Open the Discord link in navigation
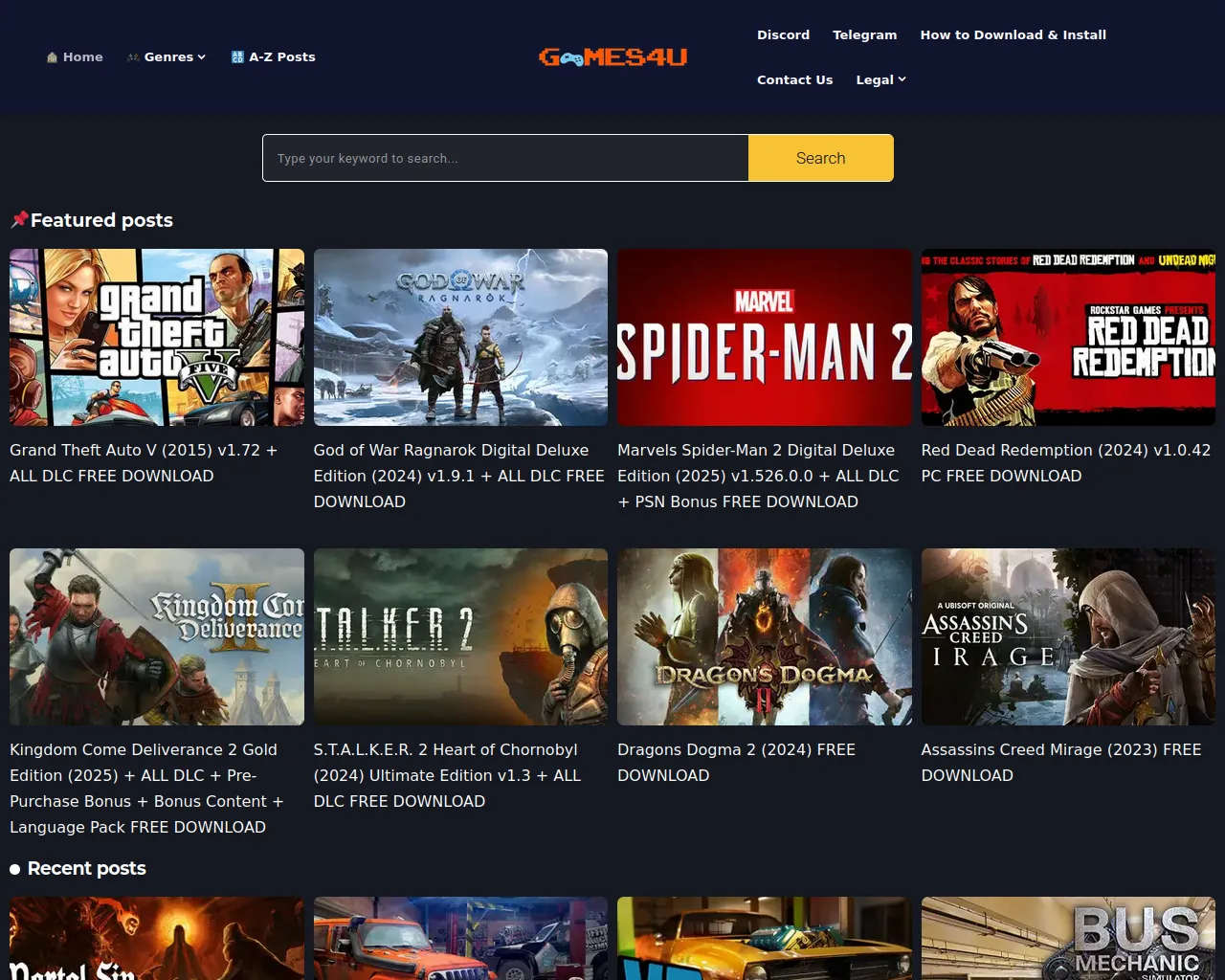 pyautogui.click(x=783, y=34)
